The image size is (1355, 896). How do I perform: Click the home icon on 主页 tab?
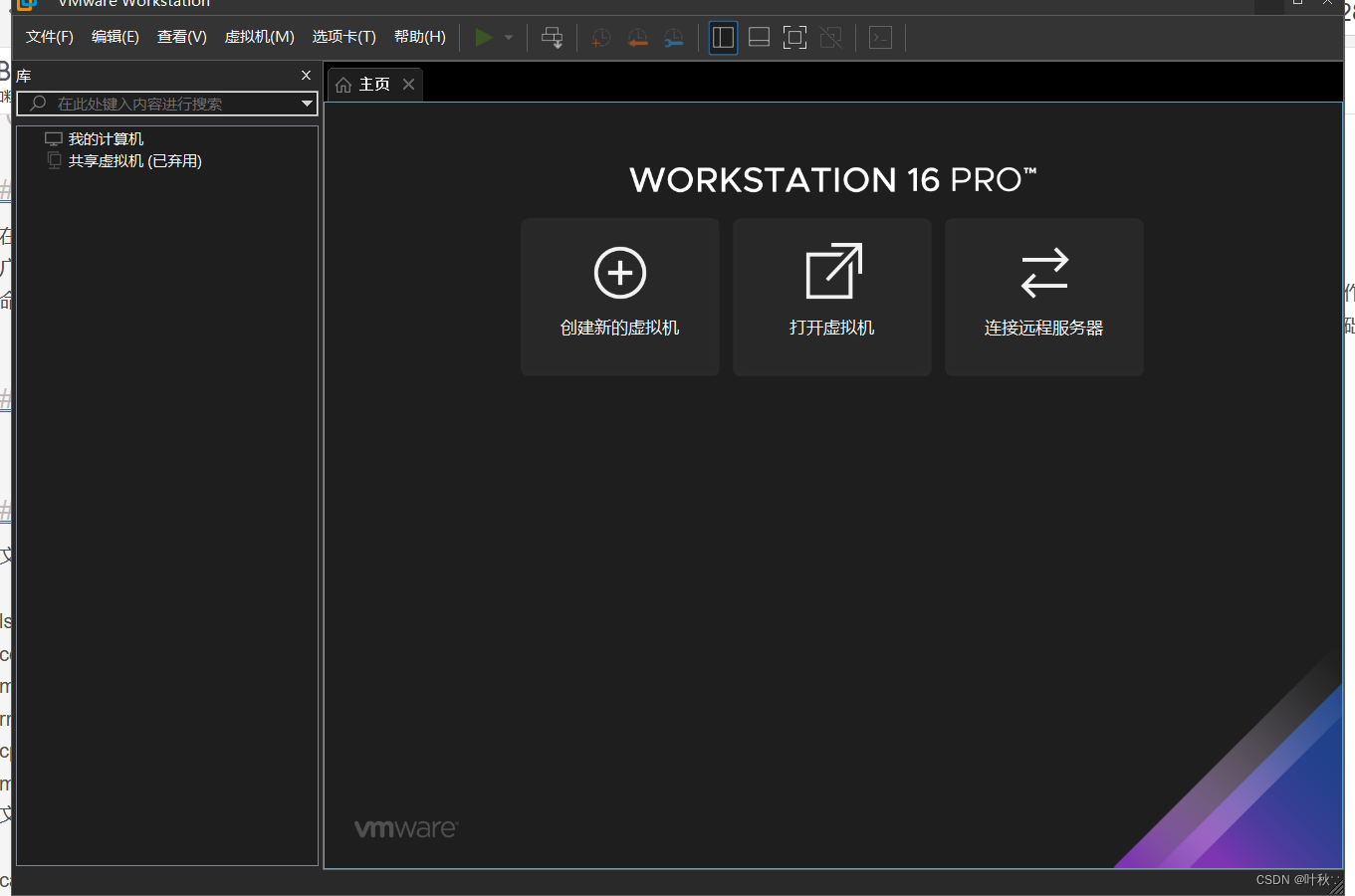pyautogui.click(x=343, y=86)
